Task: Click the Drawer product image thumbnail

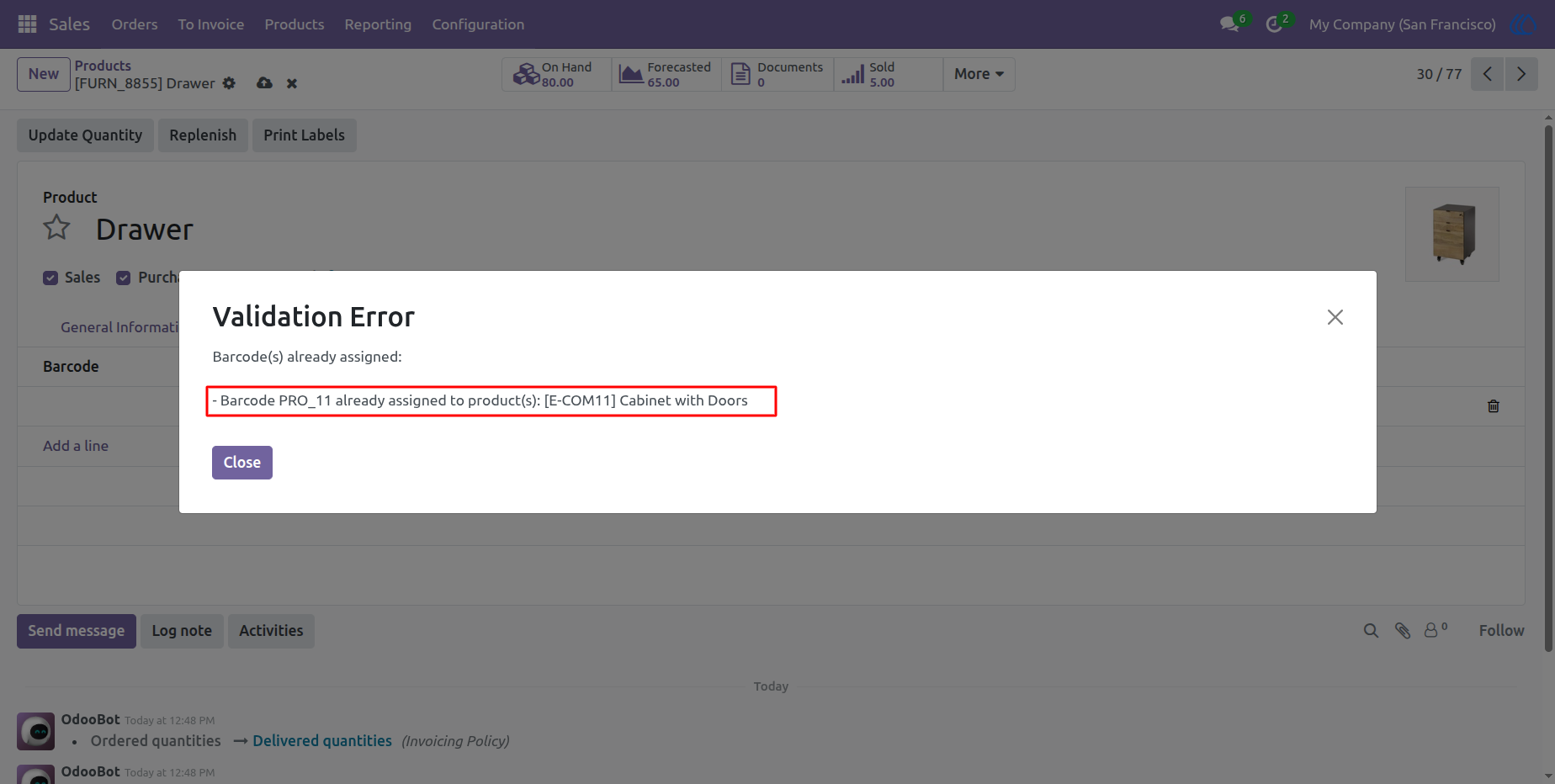Action: (x=1452, y=234)
